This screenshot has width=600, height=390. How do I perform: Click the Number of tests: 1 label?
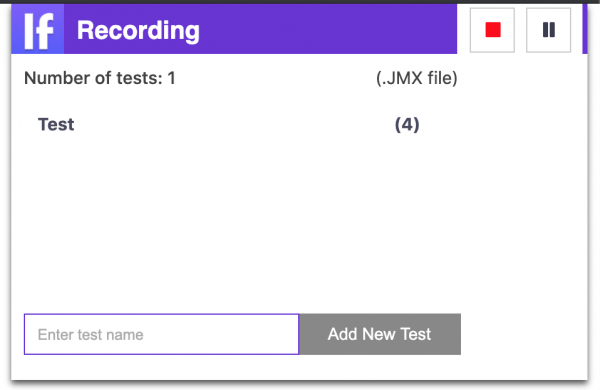point(99,78)
